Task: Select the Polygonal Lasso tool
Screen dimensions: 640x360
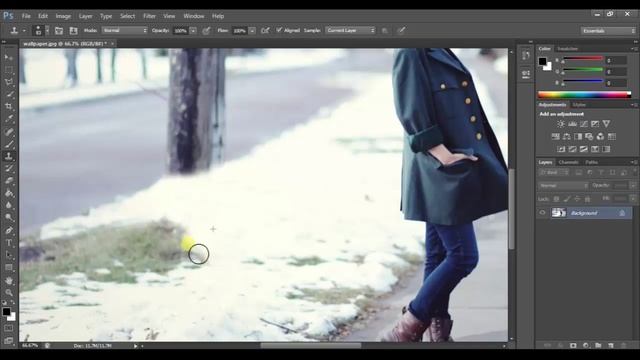Action: 9,82
